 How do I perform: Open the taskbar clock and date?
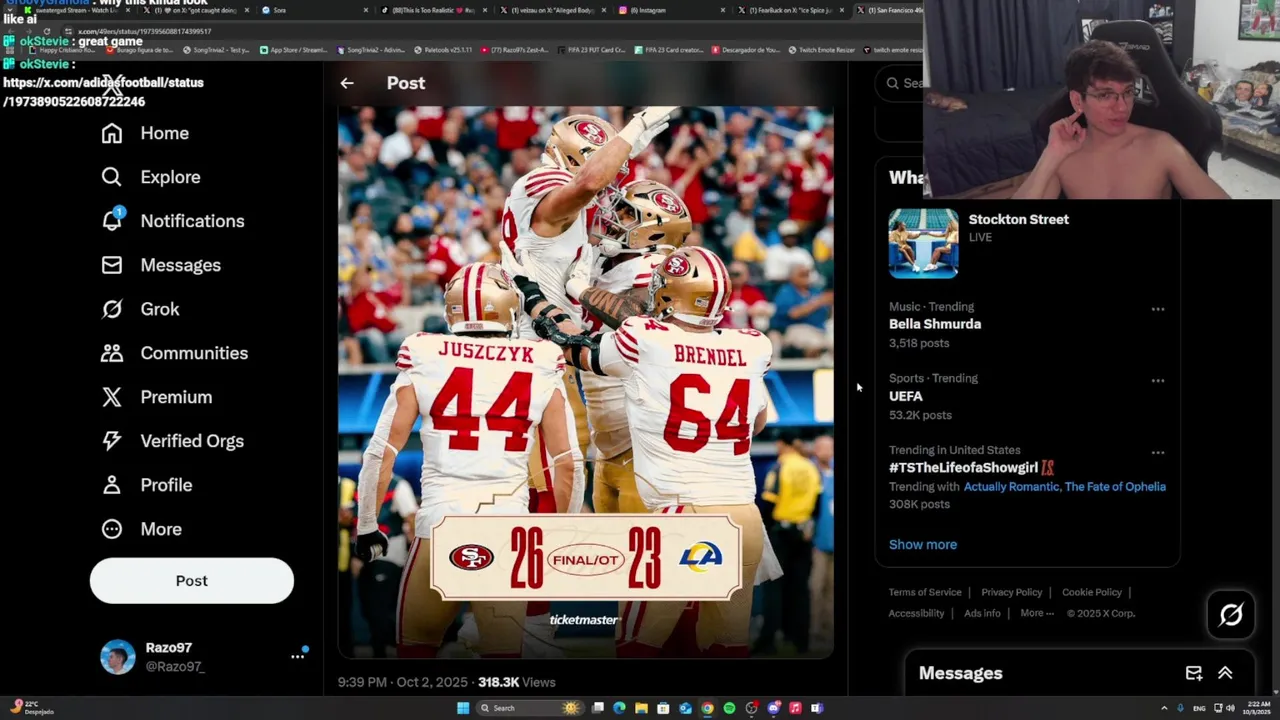tap(1259, 708)
